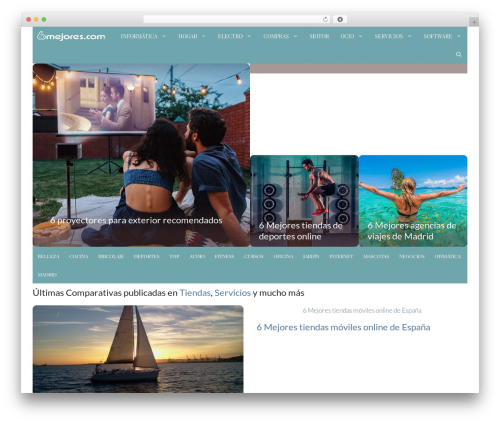Select the Oficina category

point(283,256)
